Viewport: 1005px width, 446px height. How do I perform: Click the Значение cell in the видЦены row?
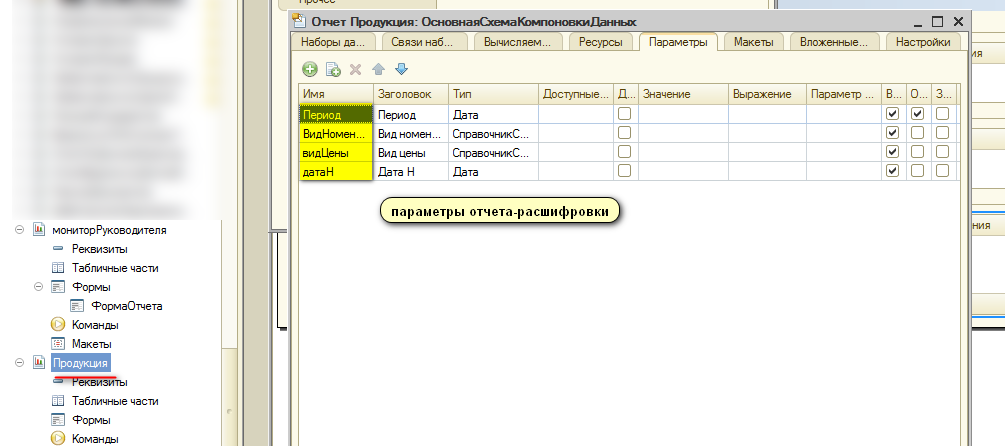point(683,152)
